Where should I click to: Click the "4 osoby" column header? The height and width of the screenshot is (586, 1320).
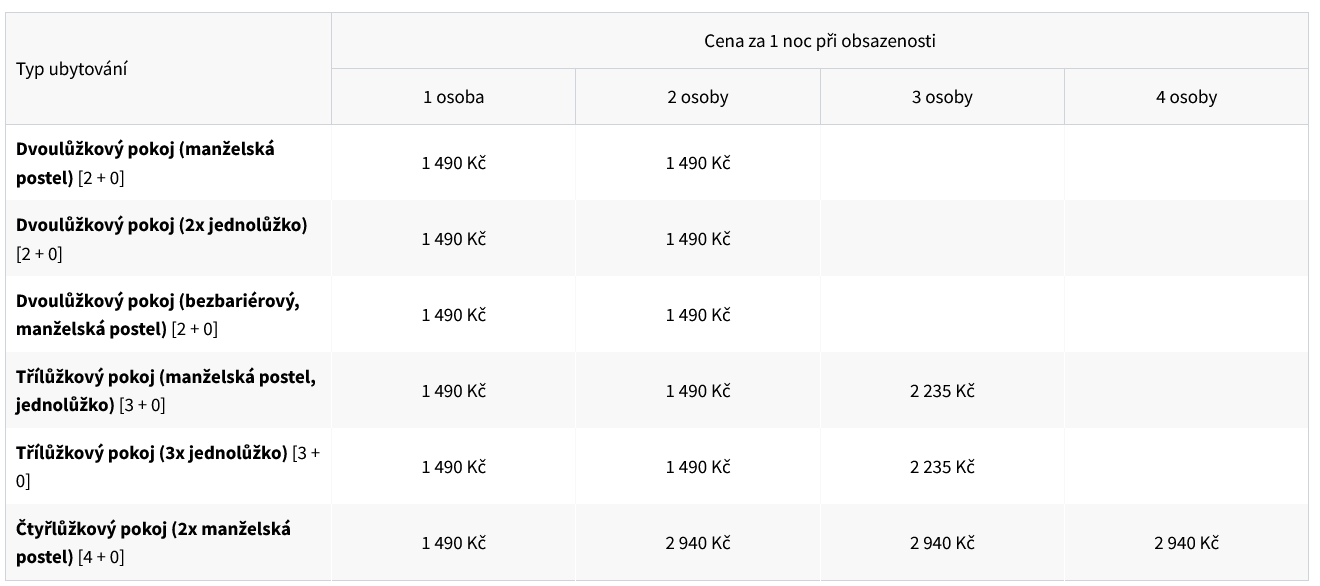point(1186,97)
